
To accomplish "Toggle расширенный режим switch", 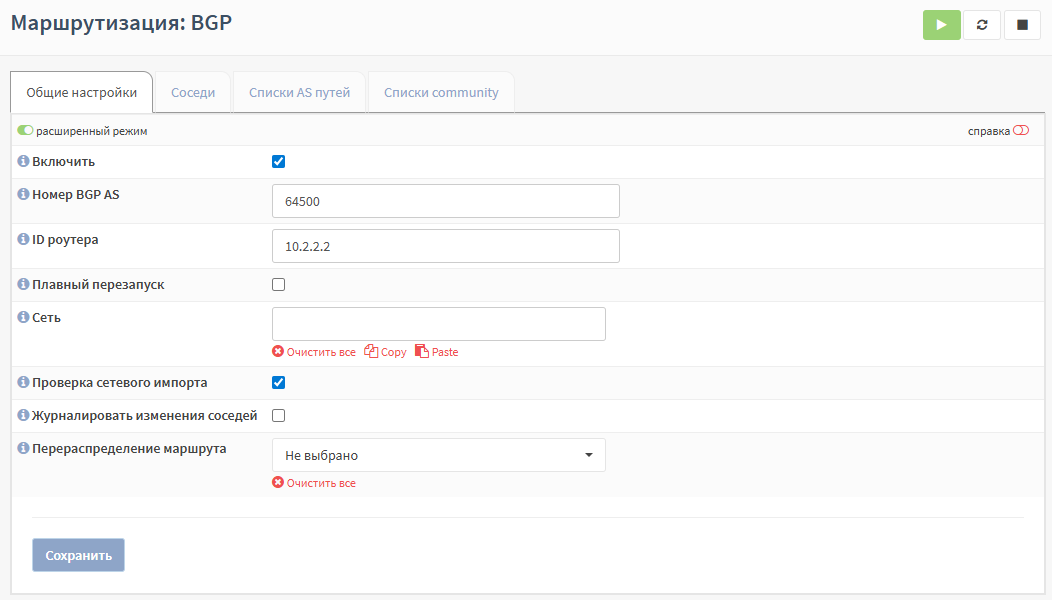I will point(26,131).
